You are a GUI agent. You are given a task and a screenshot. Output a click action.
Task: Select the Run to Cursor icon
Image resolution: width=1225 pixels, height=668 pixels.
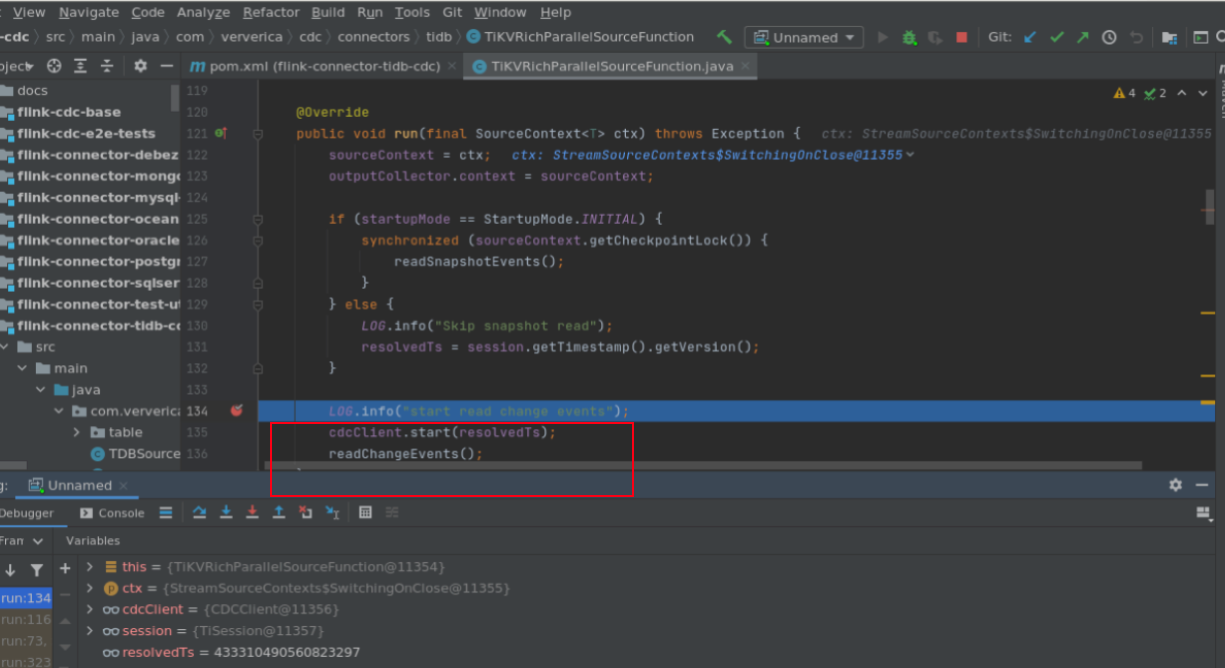[x=332, y=512]
